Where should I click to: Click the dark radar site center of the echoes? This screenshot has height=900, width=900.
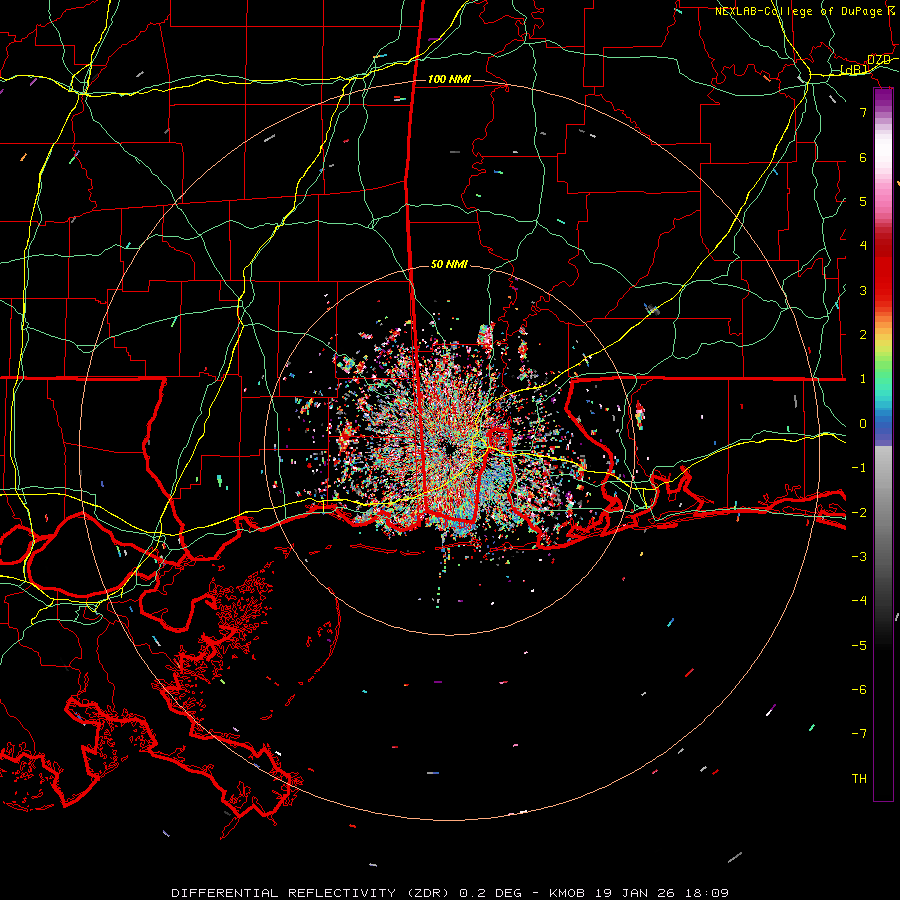point(449,449)
